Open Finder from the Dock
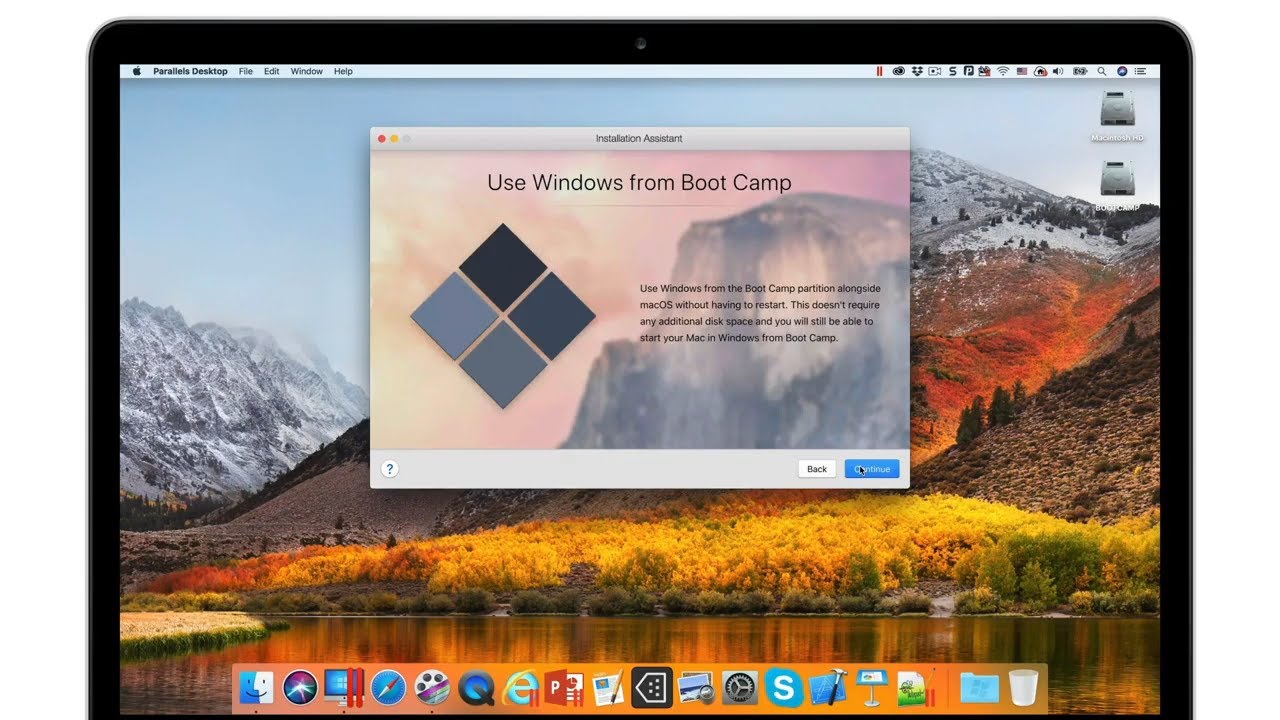The height and width of the screenshot is (720, 1280). 257,687
